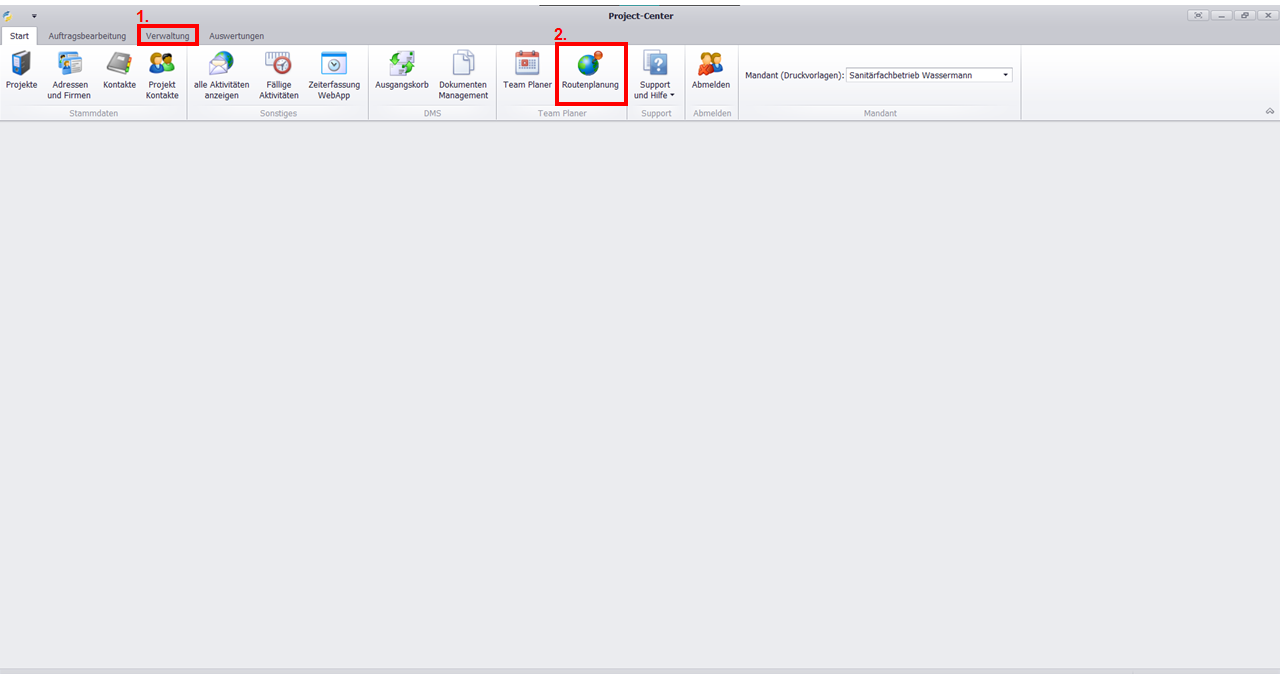Click the Abmelden icon

(711, 73)
